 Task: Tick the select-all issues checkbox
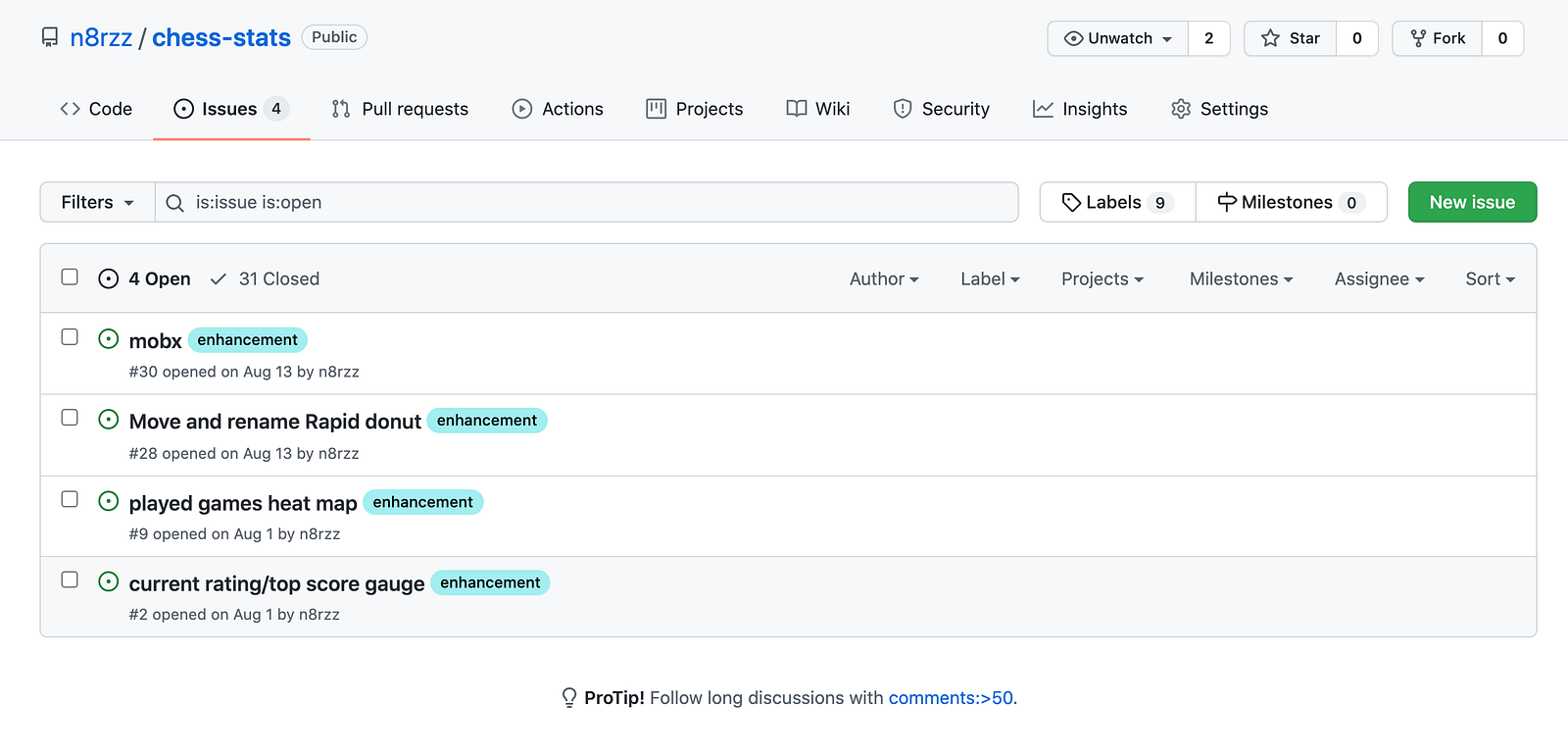click(x=70, y=277)
